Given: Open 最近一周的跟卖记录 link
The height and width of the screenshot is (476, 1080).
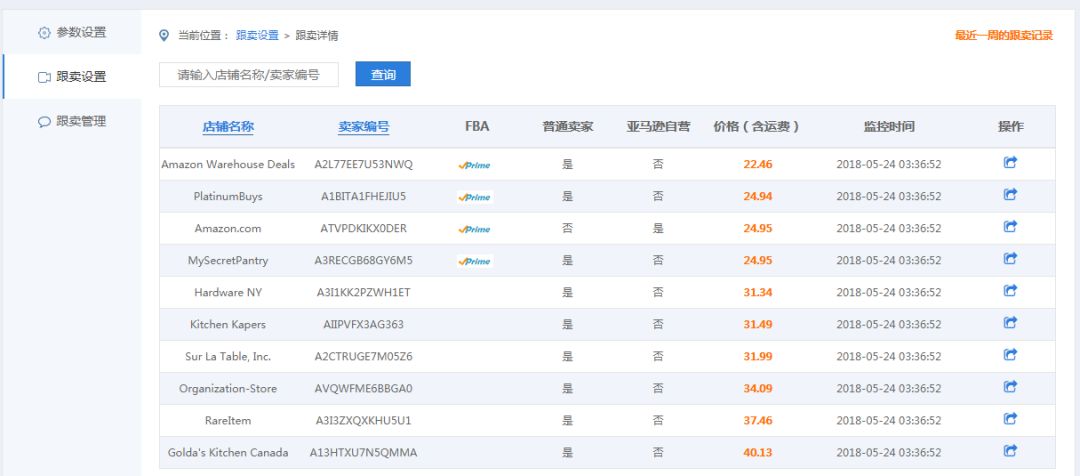Looking at the screenshot, I should point(1004,35).
